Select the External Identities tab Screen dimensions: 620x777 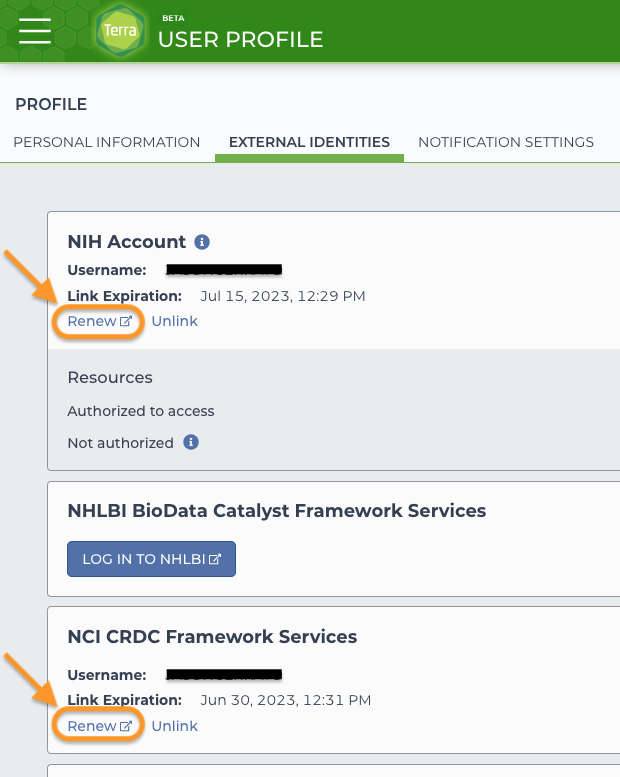tap(309, 142)
